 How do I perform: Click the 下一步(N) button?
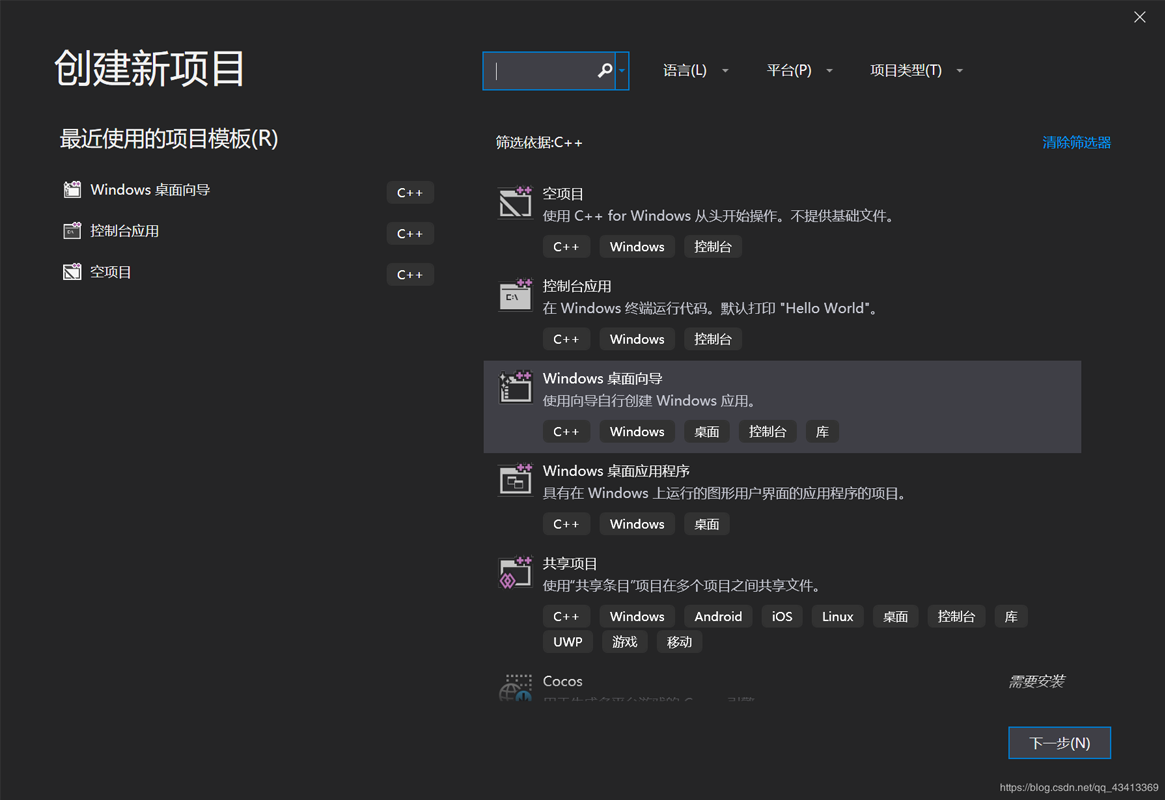tap(1059, 743)
